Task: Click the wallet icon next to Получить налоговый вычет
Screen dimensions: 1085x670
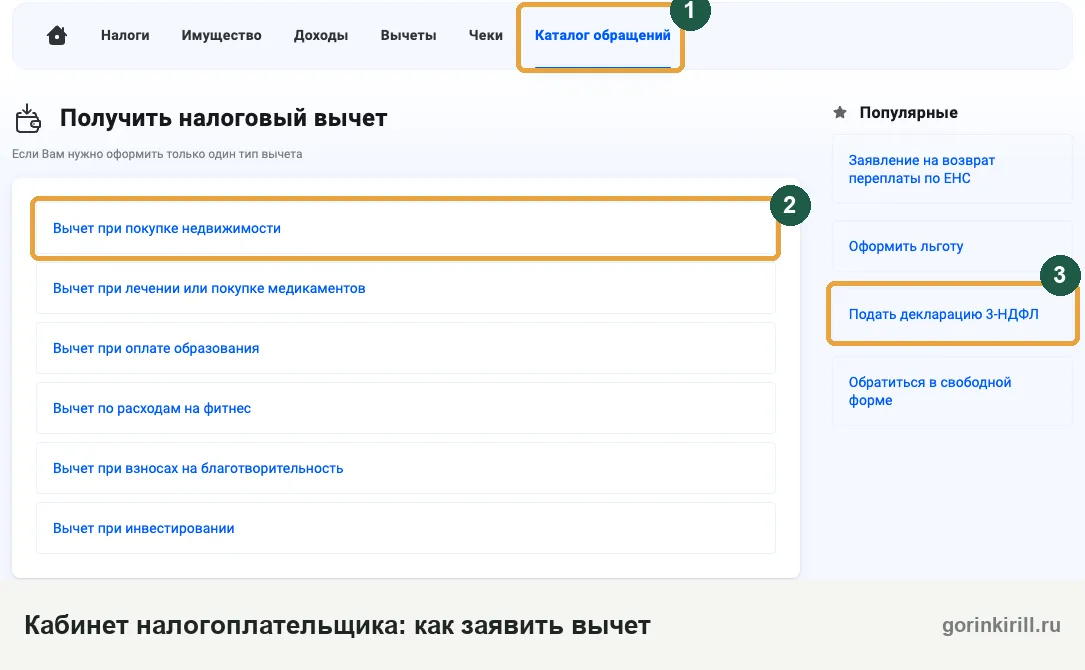Action: [28, 118]
